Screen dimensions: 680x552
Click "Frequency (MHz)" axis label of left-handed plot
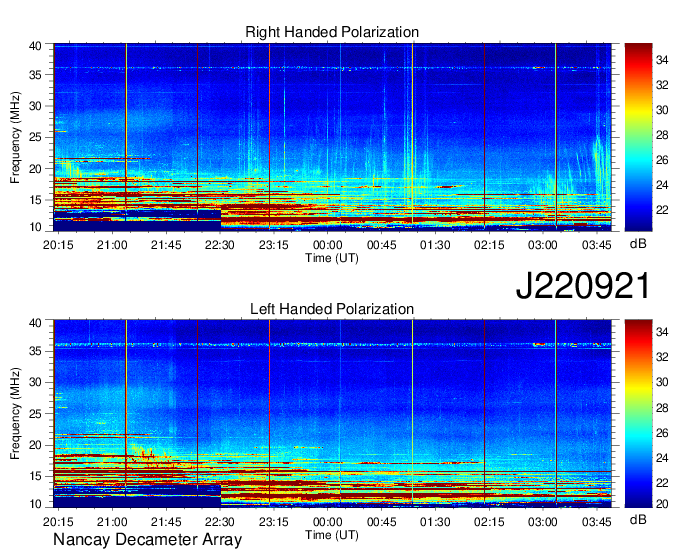click(x=15, y=414)
